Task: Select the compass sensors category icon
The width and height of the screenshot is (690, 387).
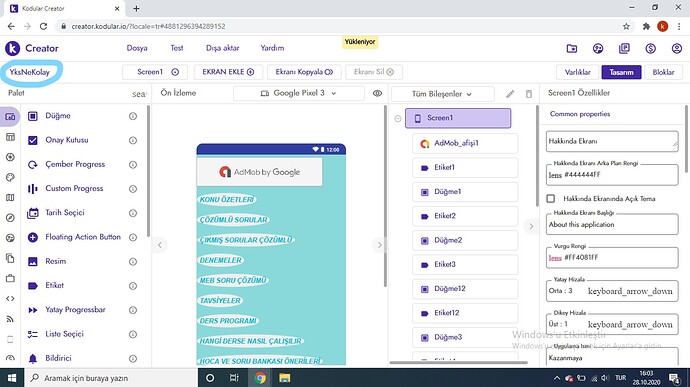Action: [x=10, y=217]
